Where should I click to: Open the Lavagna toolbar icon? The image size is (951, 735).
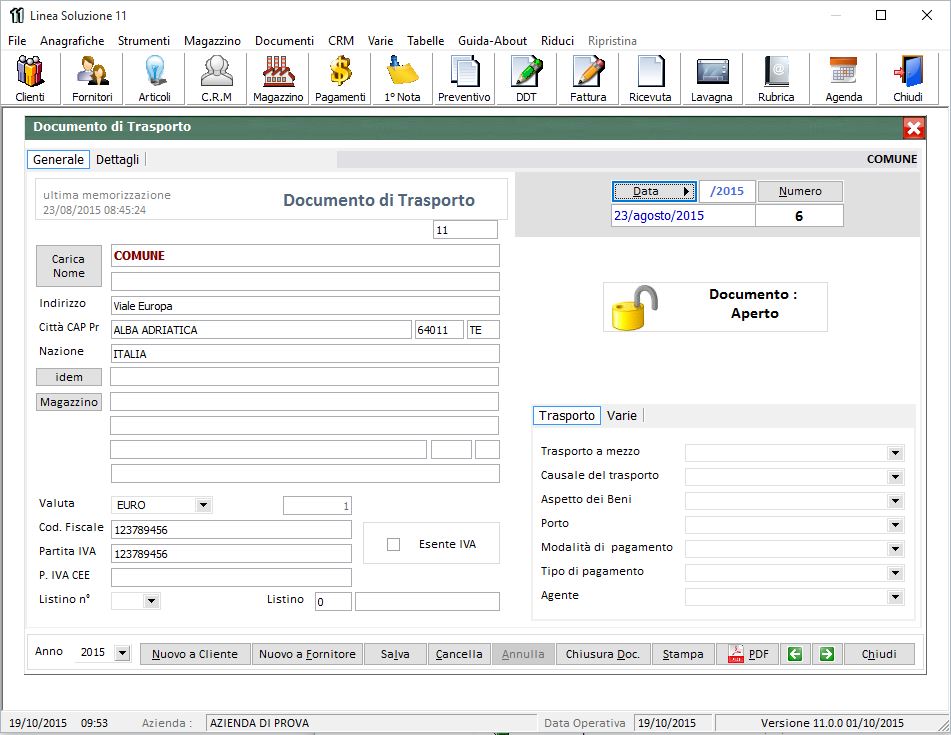coord(711,78)
